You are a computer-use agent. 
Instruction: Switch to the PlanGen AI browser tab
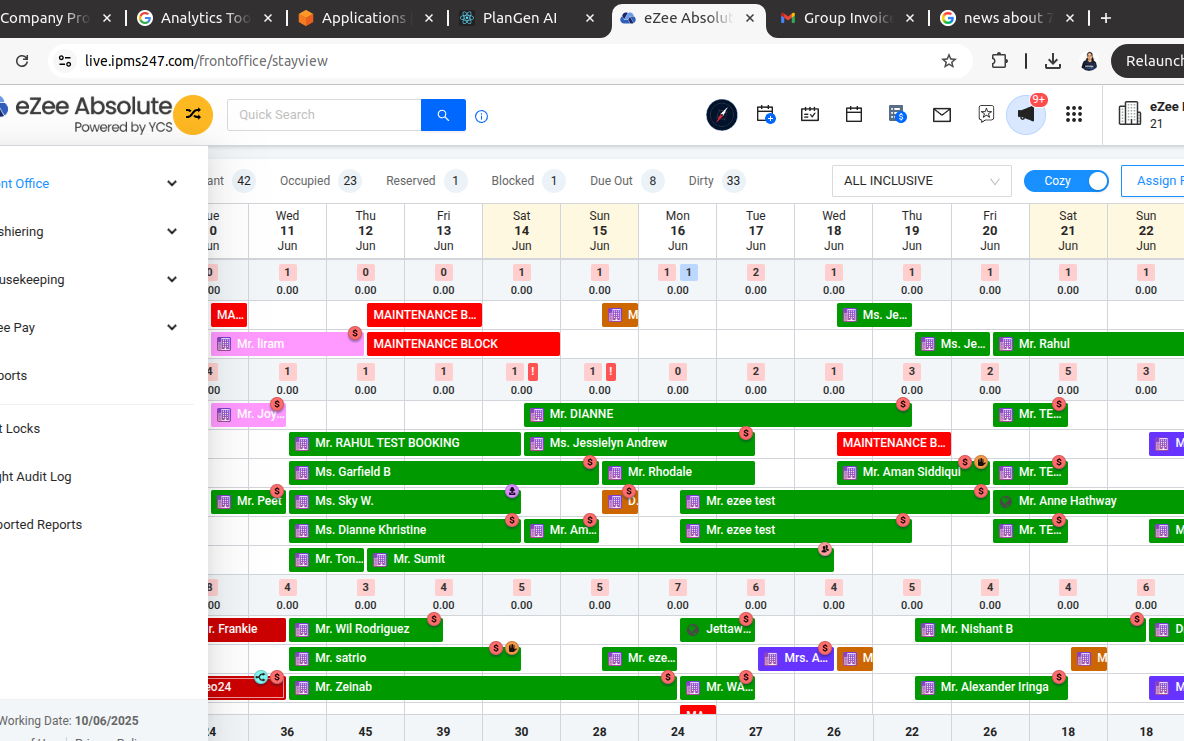(526, 18)
